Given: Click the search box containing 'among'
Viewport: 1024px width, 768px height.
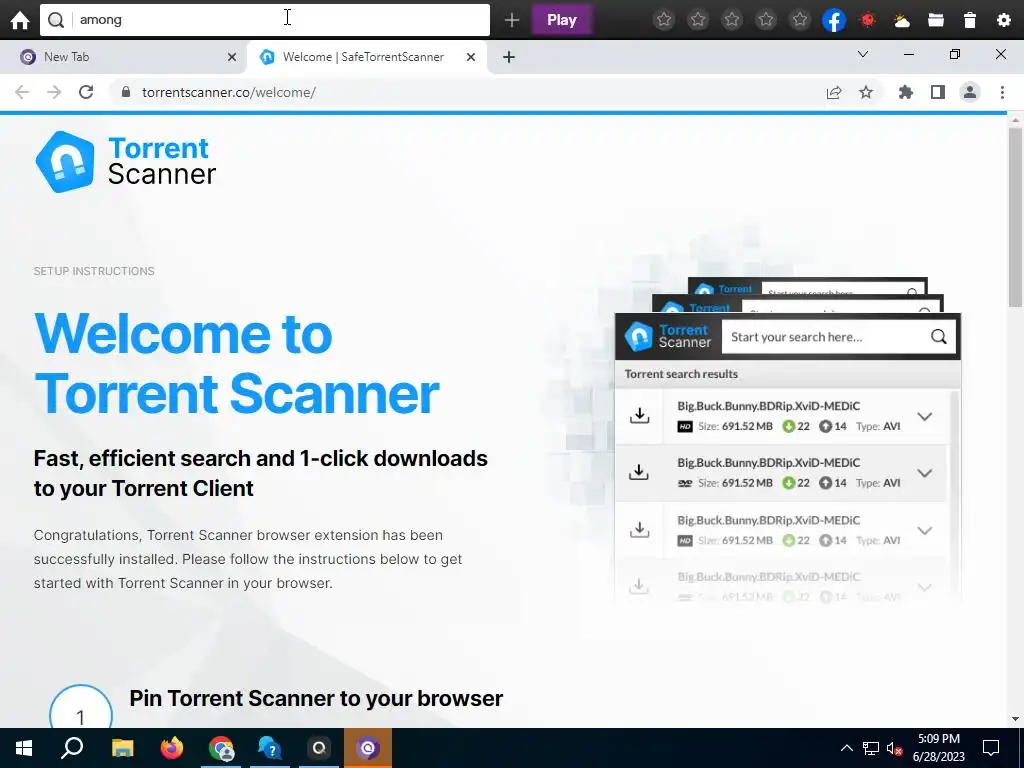Looking at the screenshot, I should point(264,20).
